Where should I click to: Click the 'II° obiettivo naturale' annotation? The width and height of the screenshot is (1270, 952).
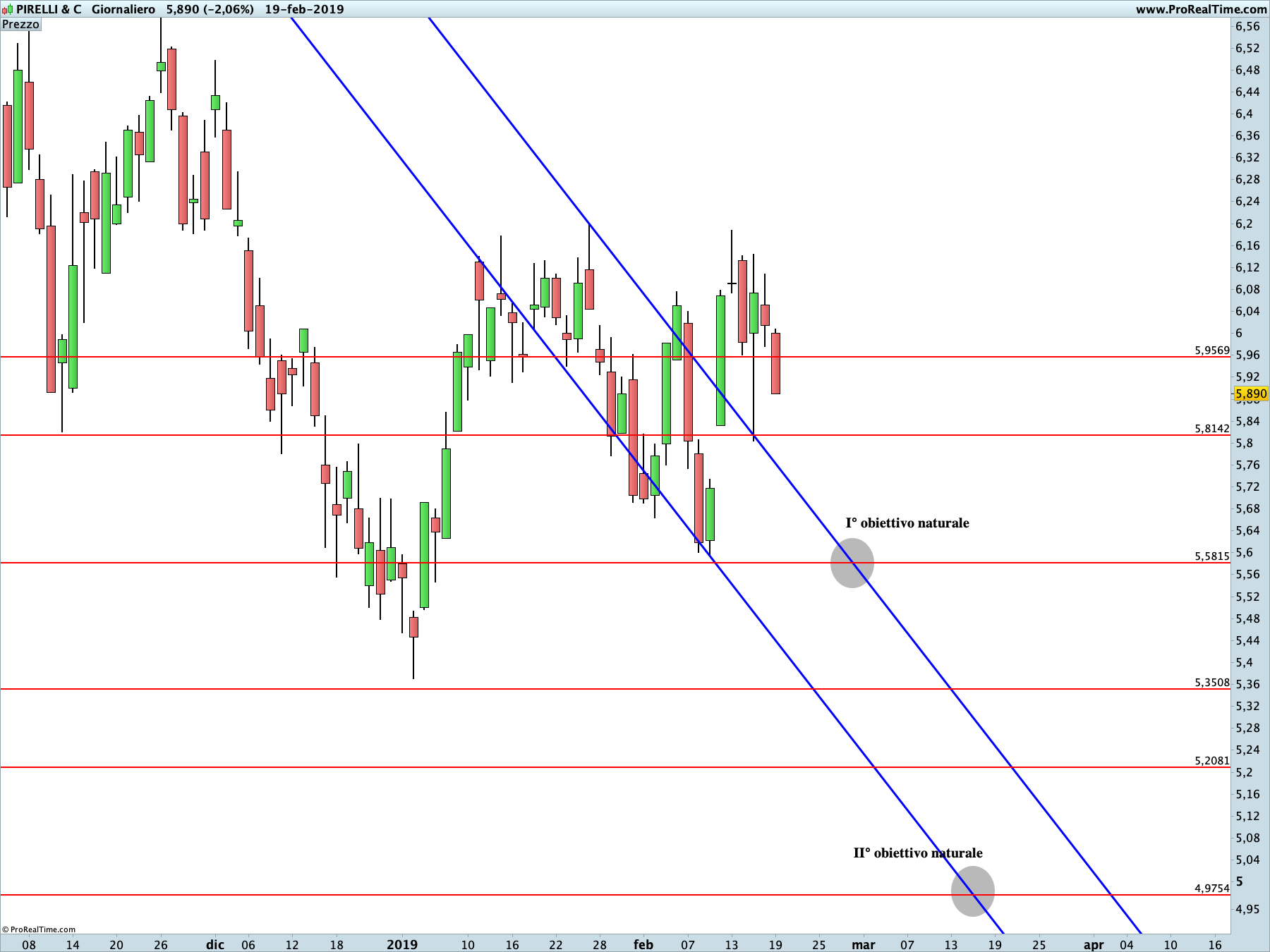click(918, 853)
